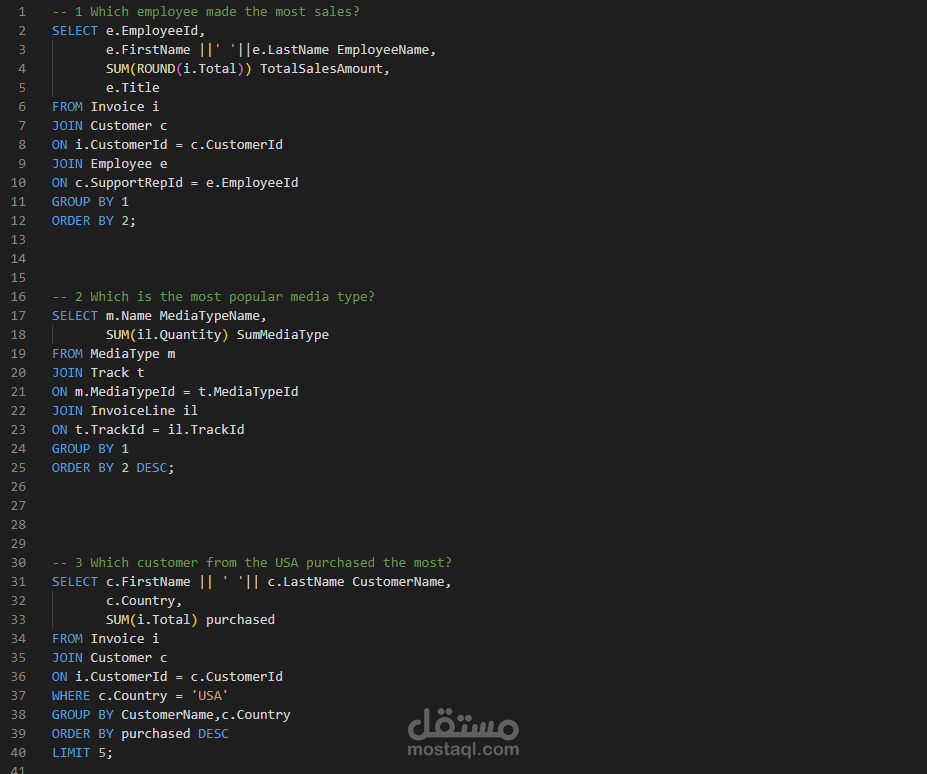
Task: Click line number 16 in the gutter
Action: tap(18, 297)
